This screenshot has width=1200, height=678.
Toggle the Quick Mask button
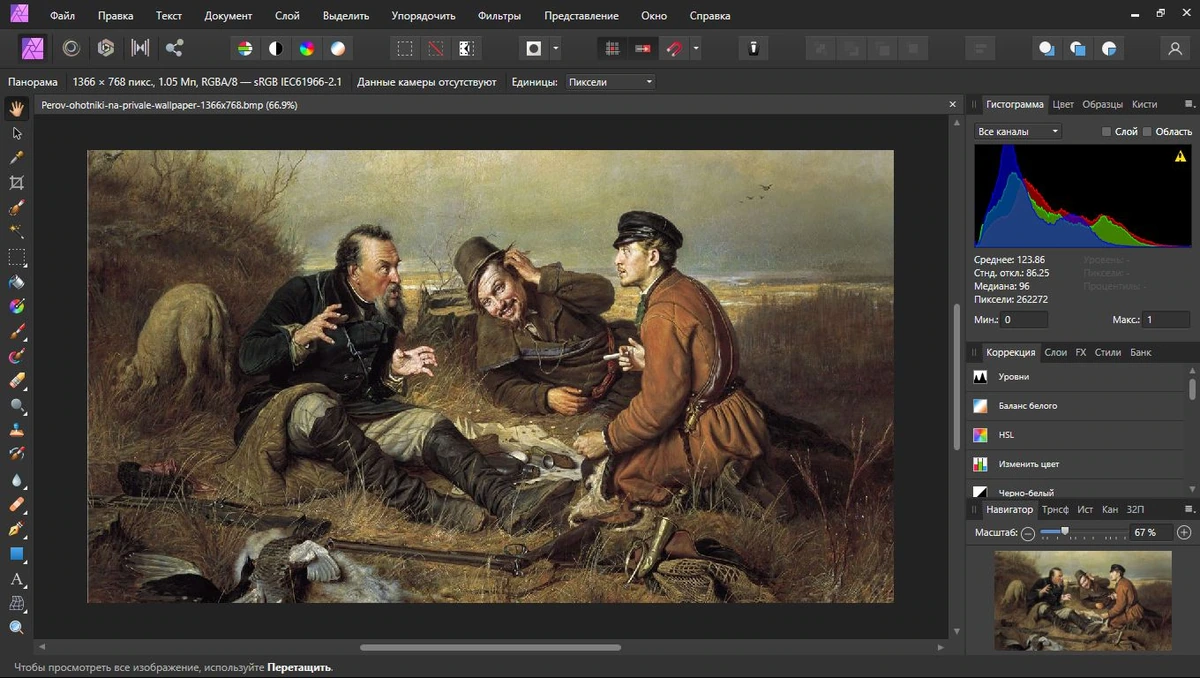click(x=534, y=47)
